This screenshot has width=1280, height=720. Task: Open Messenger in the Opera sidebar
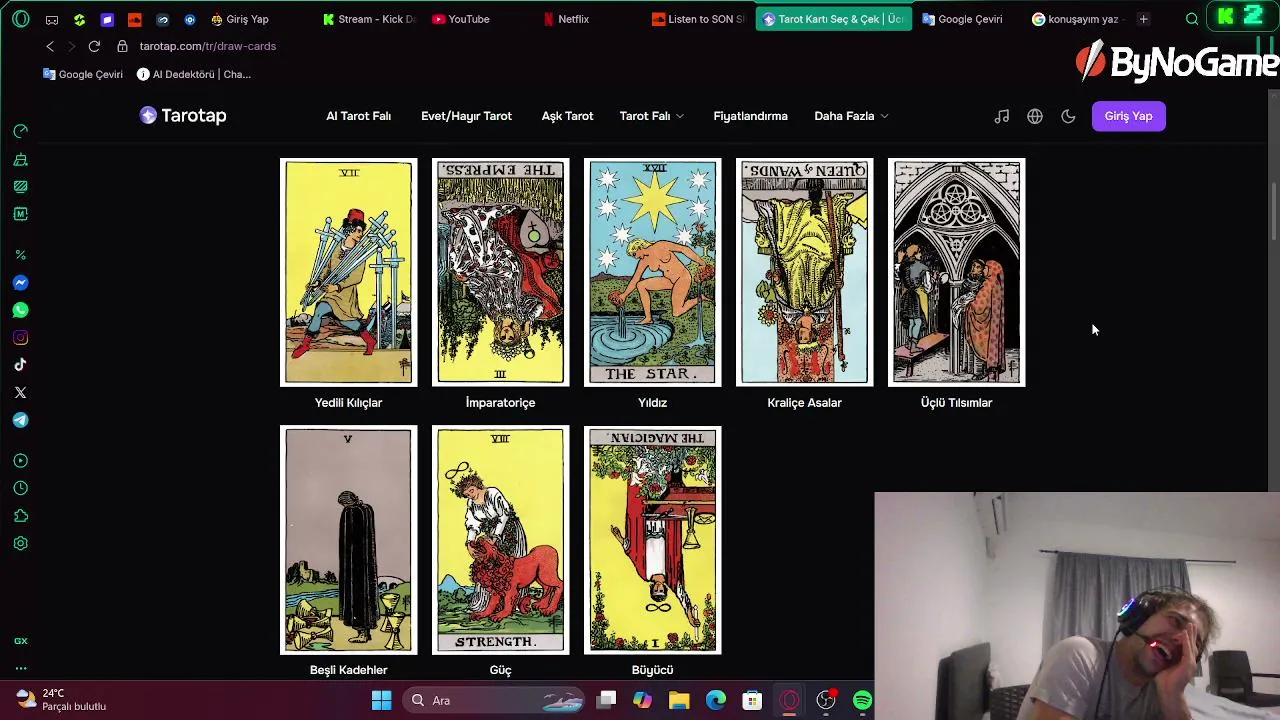20,283
